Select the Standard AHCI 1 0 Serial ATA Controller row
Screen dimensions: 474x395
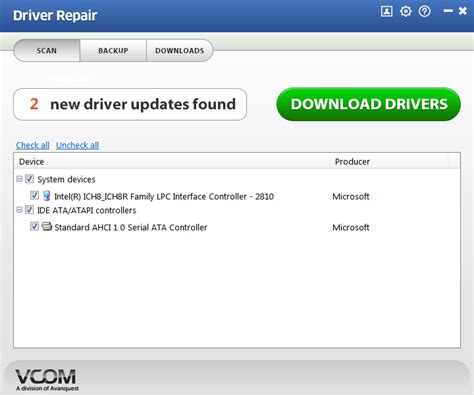[x=131, y=228]
